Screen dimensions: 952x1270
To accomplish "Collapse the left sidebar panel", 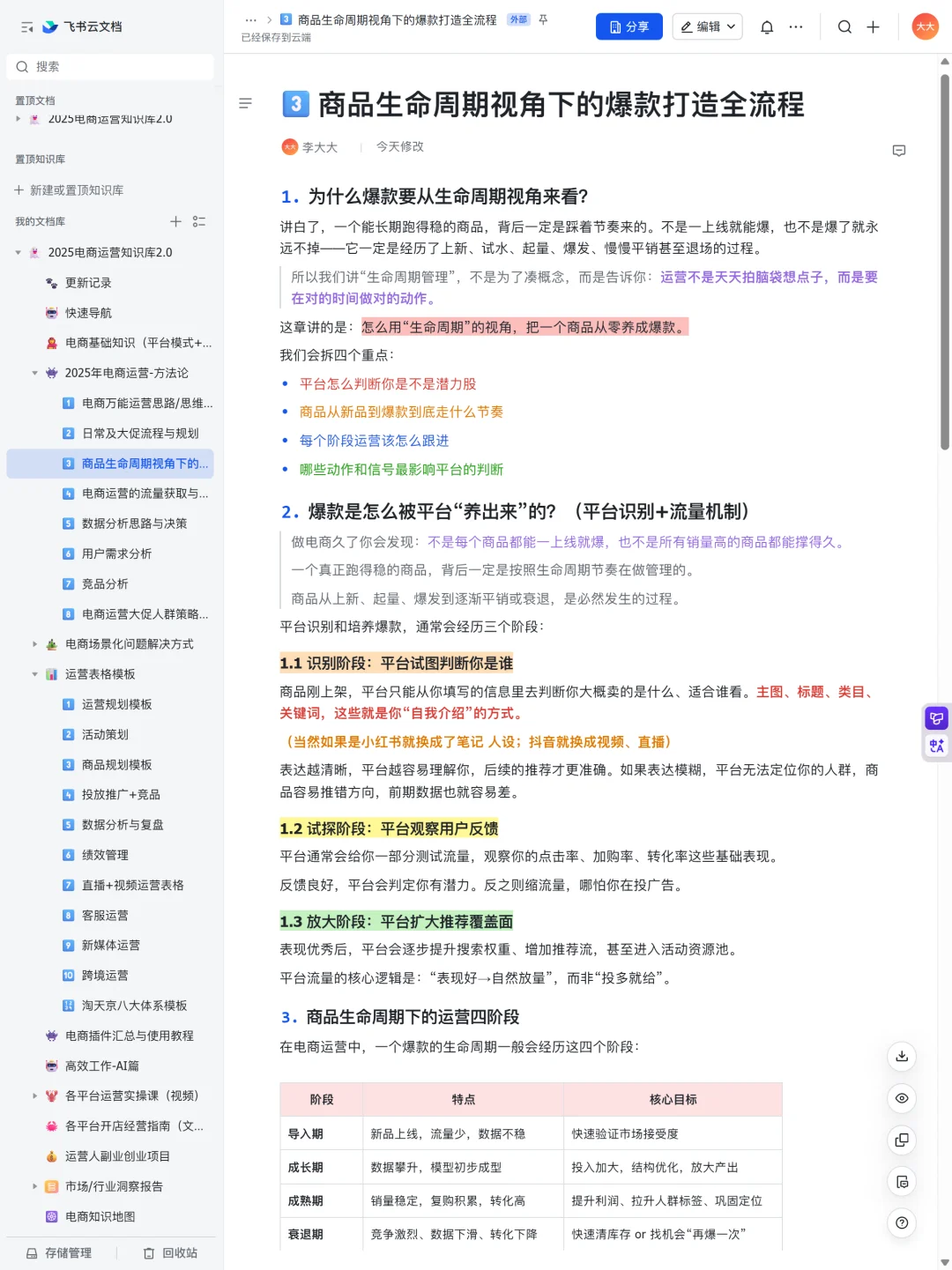I will 26,27.
